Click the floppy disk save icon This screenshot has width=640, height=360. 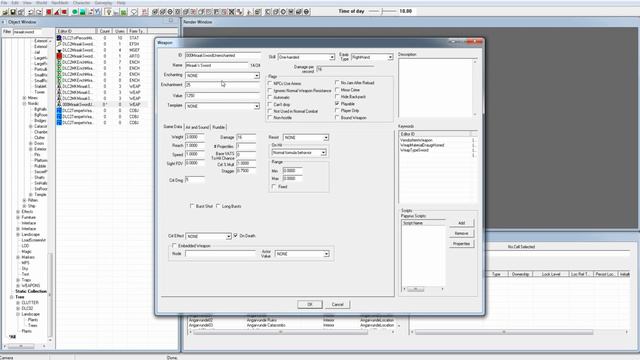click(13, 12)
